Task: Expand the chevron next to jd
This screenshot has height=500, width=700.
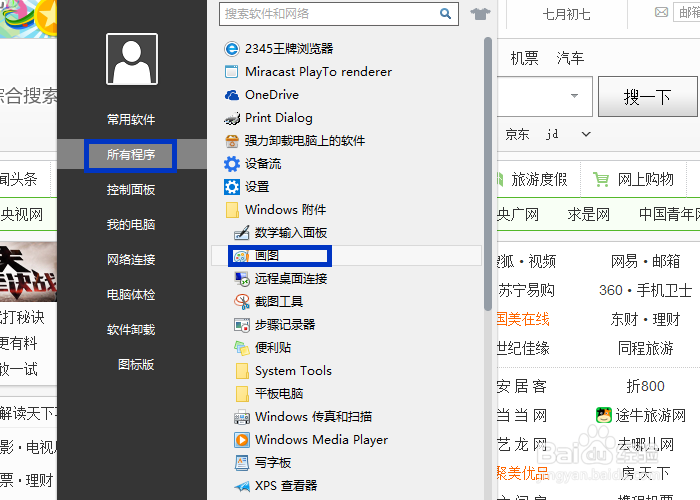Action: click(586, 134)
